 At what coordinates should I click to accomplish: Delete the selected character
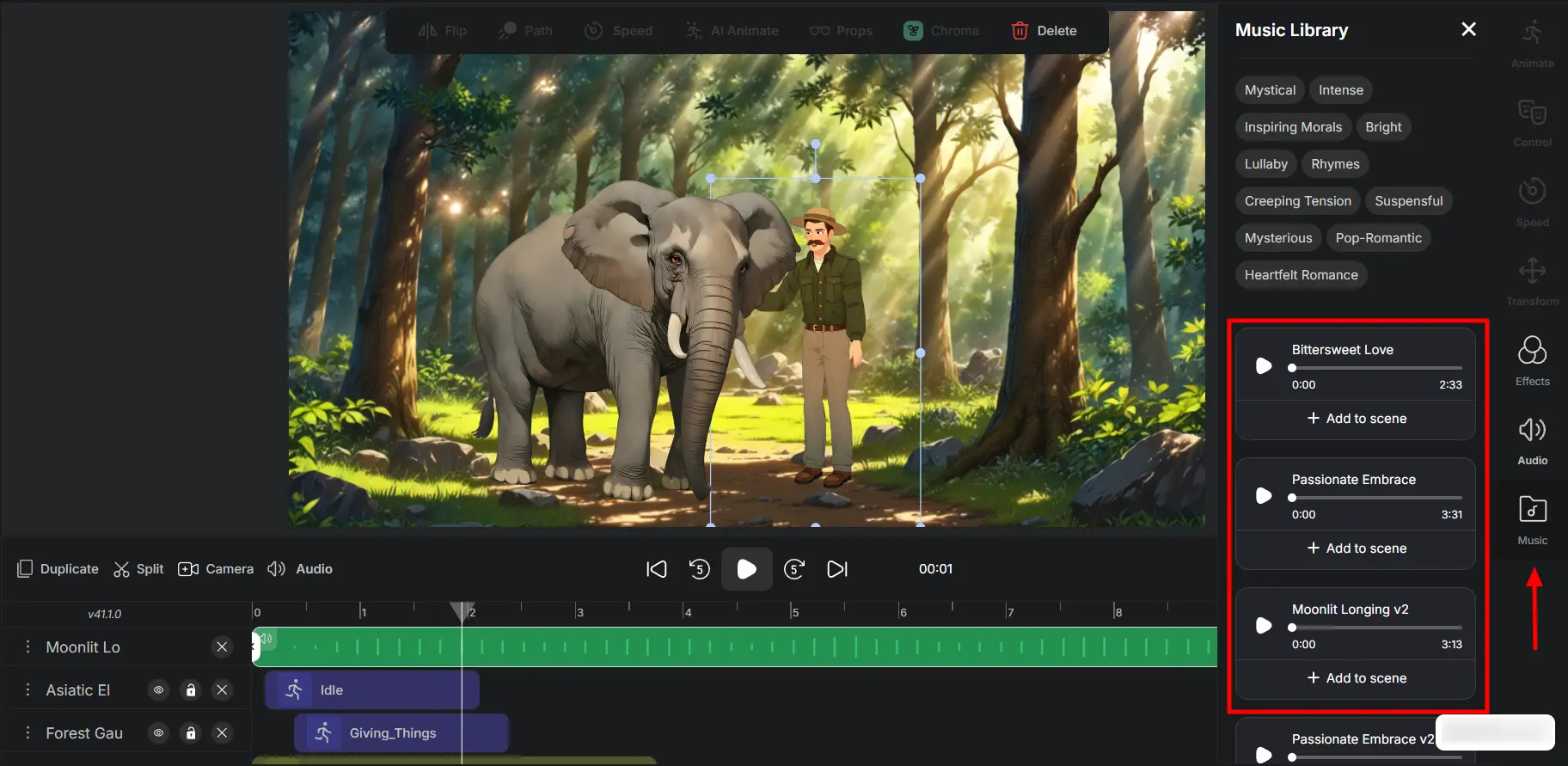[1044, 31]
